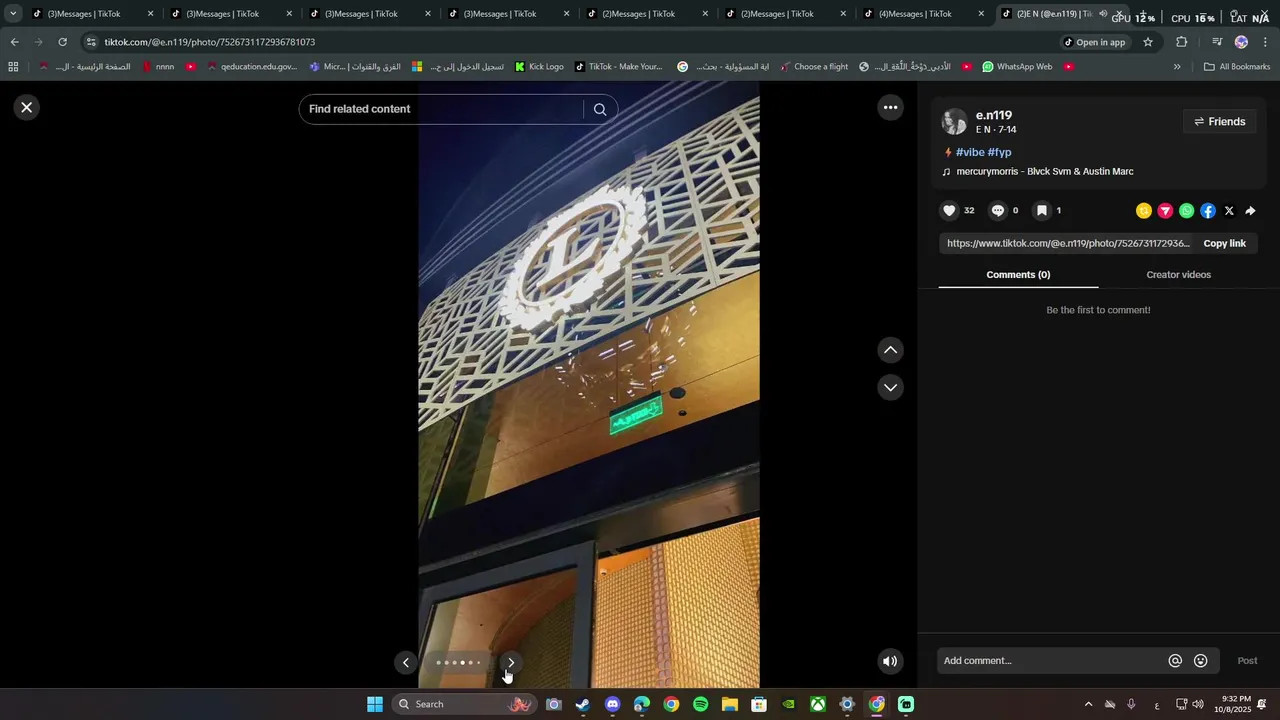Open the #vibe hashtag
Screen dimensions: 1280x720
tap(970, 152)
